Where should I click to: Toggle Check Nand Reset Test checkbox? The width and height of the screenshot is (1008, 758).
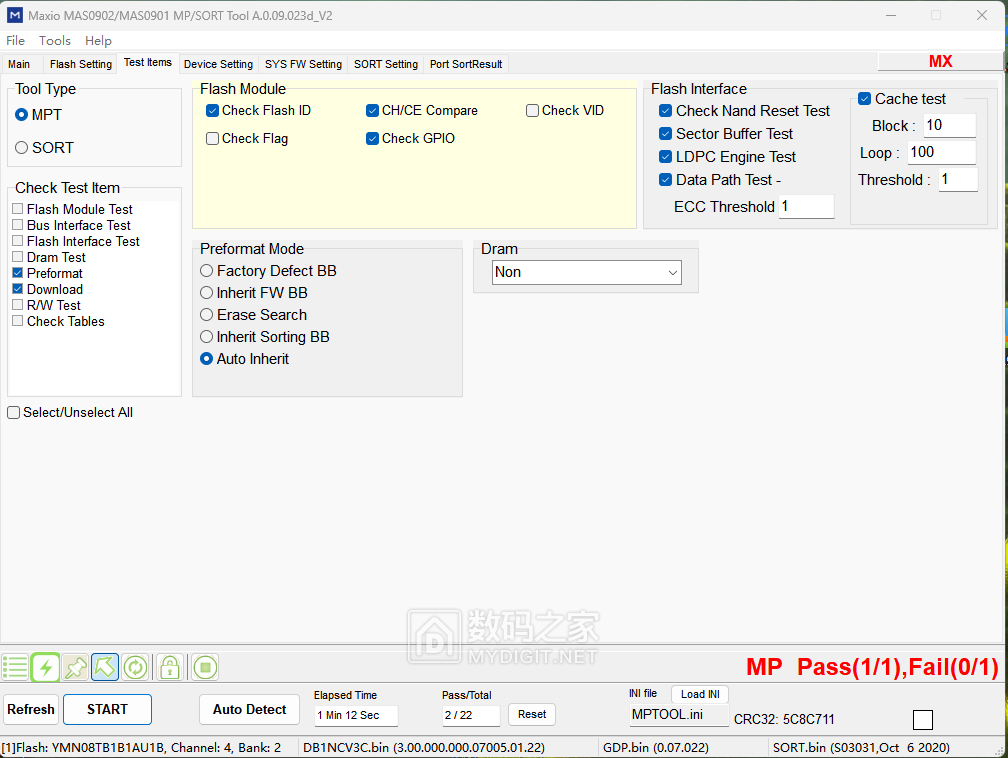tap(665, 111)
